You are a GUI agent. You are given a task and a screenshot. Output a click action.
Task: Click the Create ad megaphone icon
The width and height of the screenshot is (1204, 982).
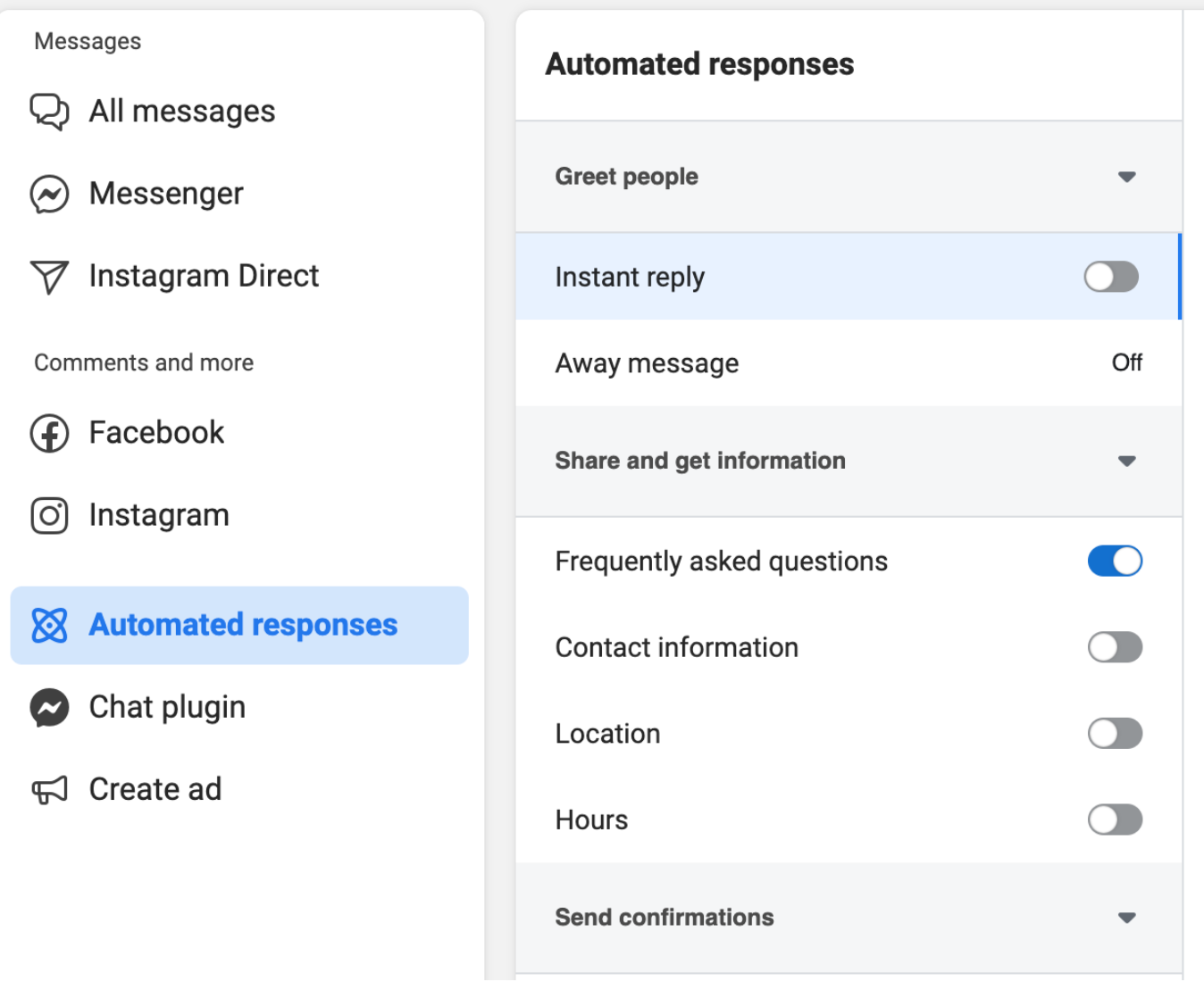coord(49,789)
